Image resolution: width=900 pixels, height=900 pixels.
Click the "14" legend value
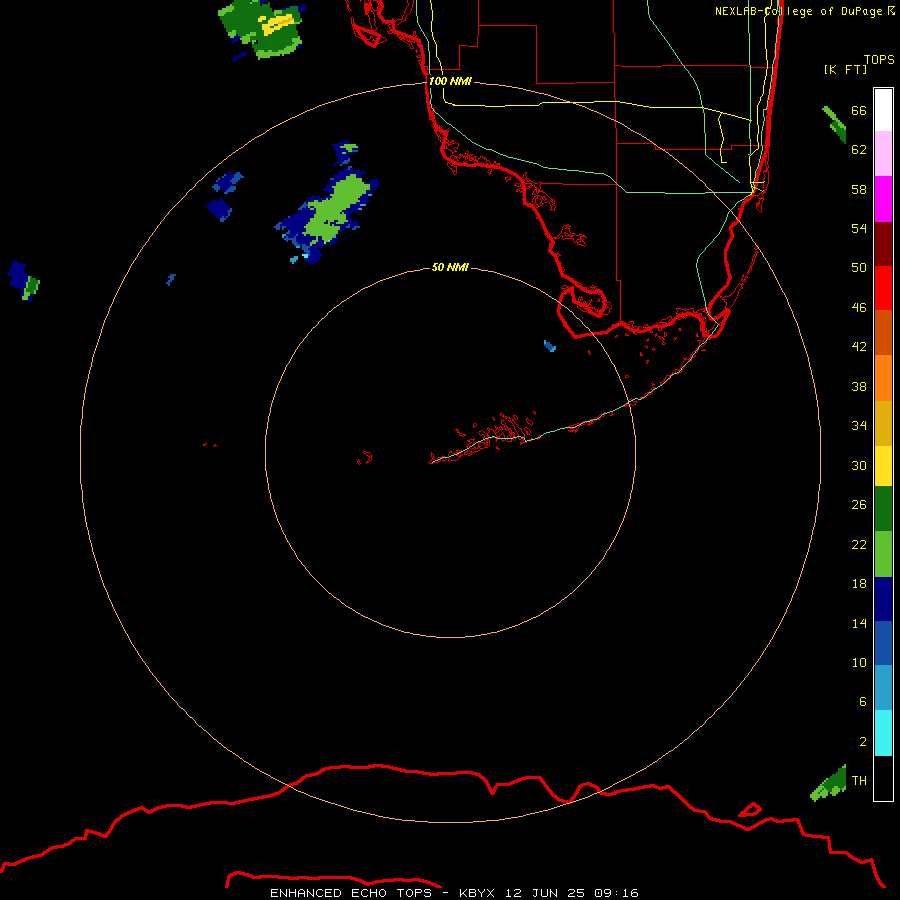pyautogui.click(x=859, y=623)
